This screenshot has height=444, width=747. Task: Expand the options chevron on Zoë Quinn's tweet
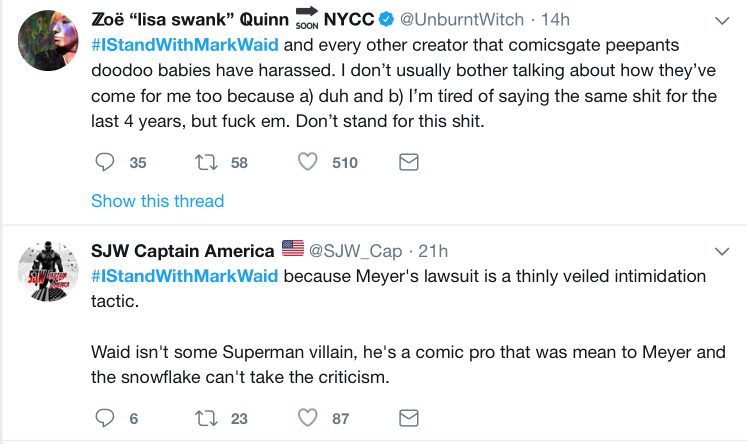pos(722,20)
